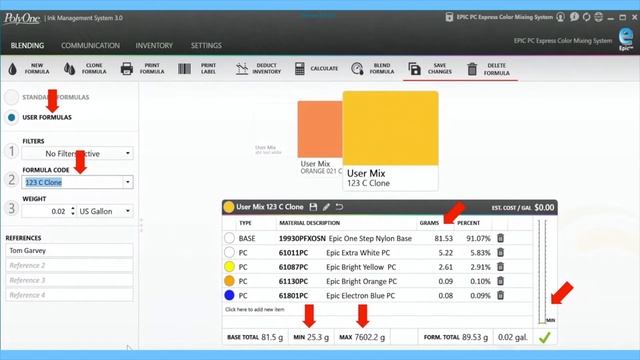Delete the Epic Bright Orange PC row
Screen dimensions: 640x360
point(500,281)
